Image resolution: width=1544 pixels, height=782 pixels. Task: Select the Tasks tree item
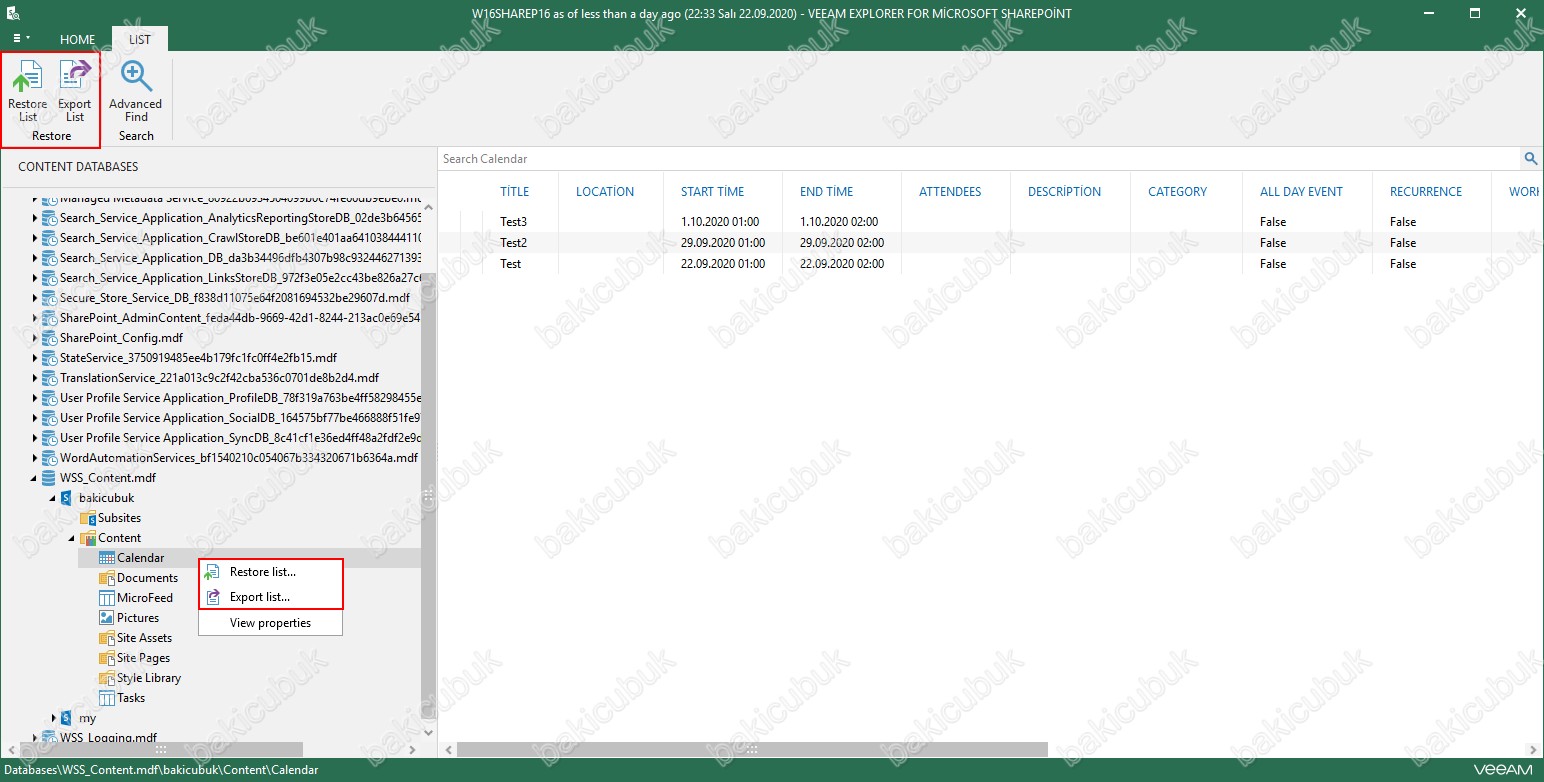tap(131, 698)
